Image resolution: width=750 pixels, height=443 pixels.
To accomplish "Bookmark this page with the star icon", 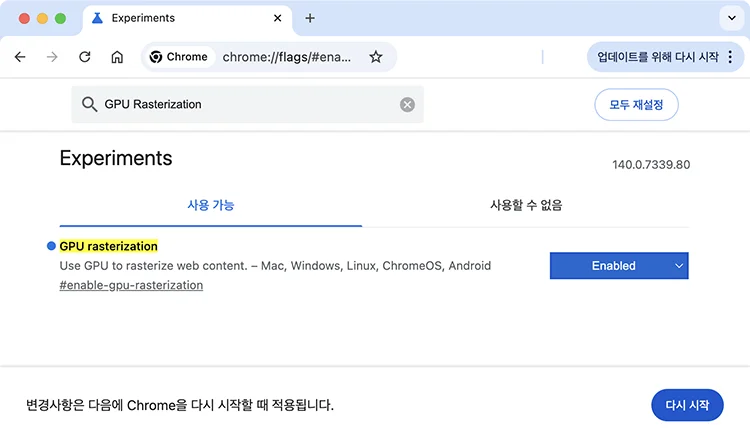I will (x=376, y=57).
